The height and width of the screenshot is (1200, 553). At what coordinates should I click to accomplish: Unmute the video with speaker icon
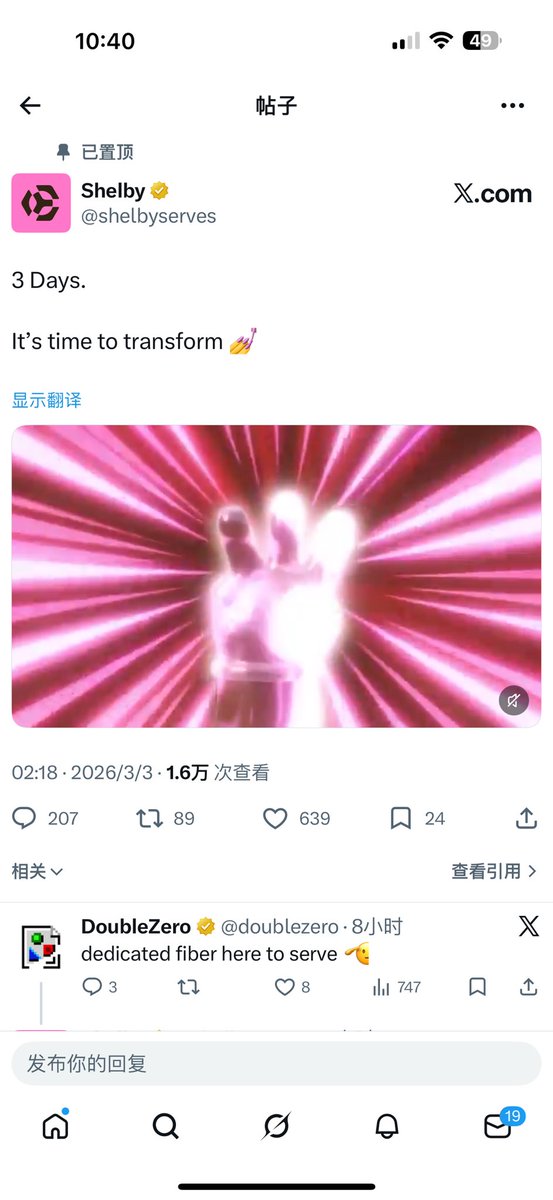pyautogui.click(x=514, y=700)
